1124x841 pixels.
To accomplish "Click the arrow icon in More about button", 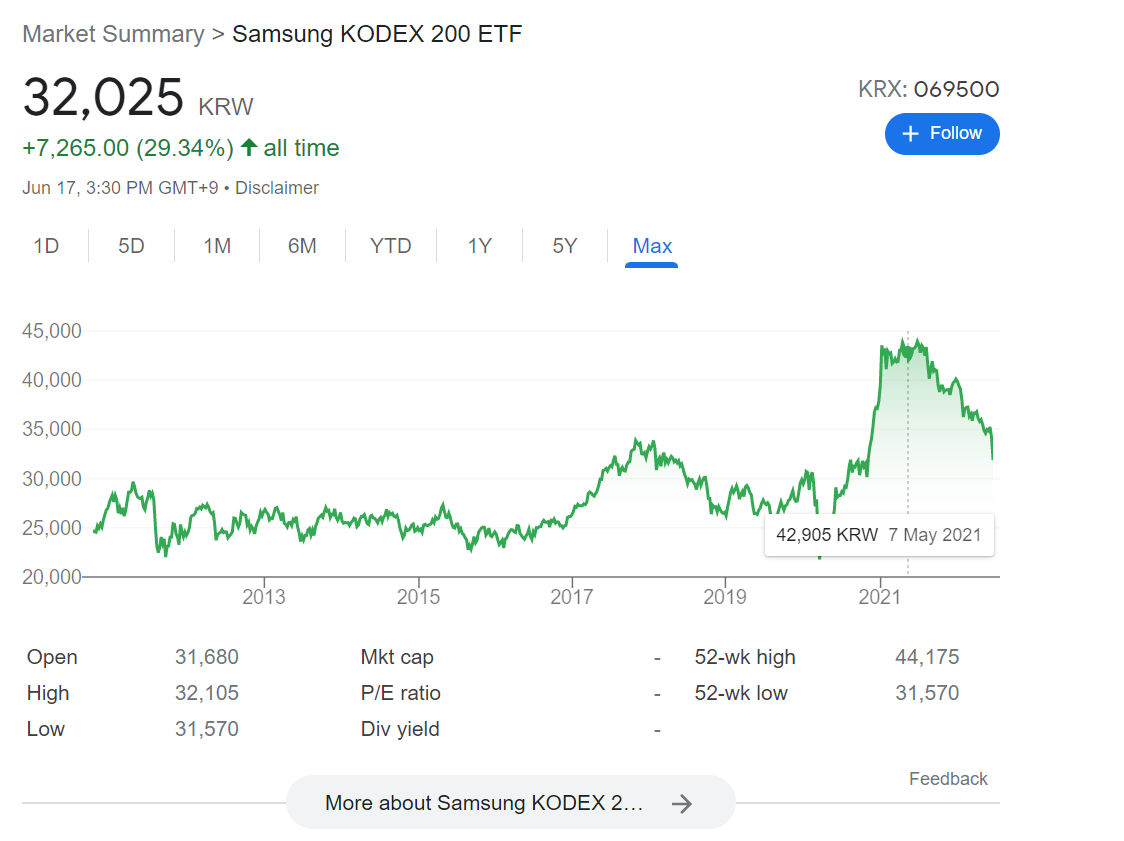I will (x=682, y=803).
